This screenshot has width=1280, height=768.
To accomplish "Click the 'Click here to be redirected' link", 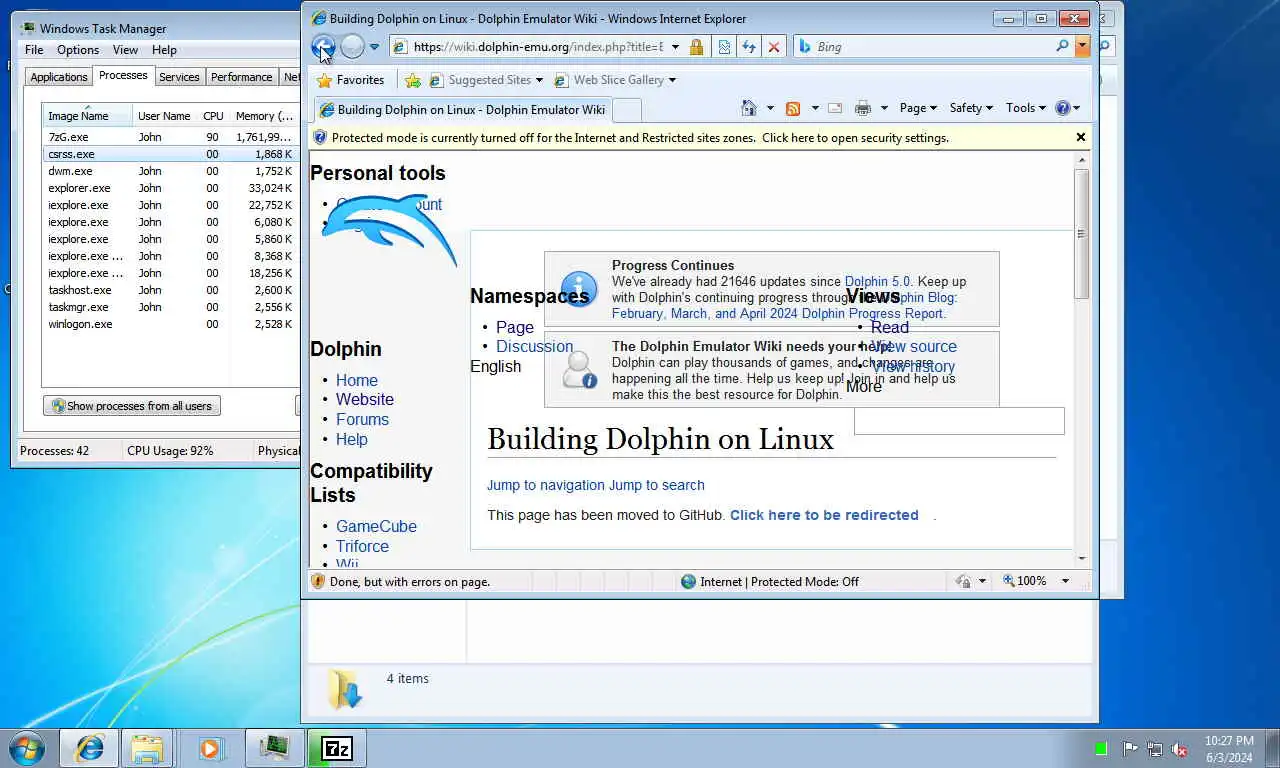I will click(824, 515).
